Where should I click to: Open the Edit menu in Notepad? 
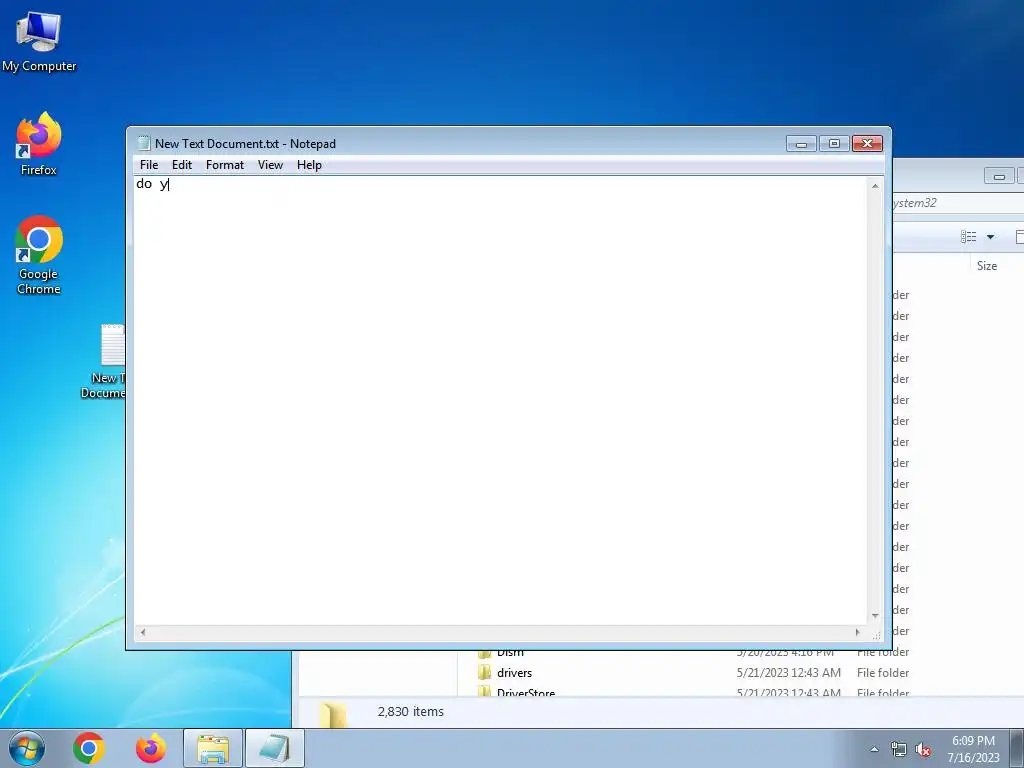[182, 165]
